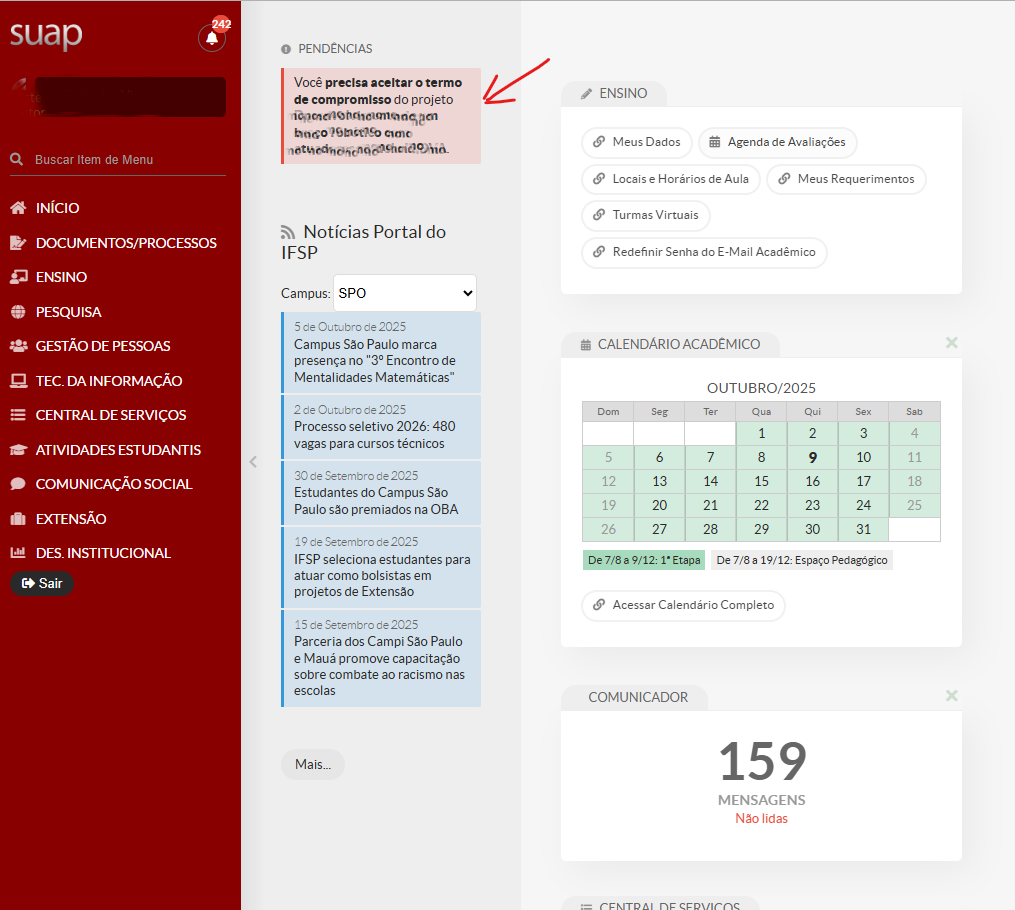This screenshot has height=910, width=1015.
Task: Click the DOCUMENTOS/PROCESSOS menu icon
Action: 18,243
